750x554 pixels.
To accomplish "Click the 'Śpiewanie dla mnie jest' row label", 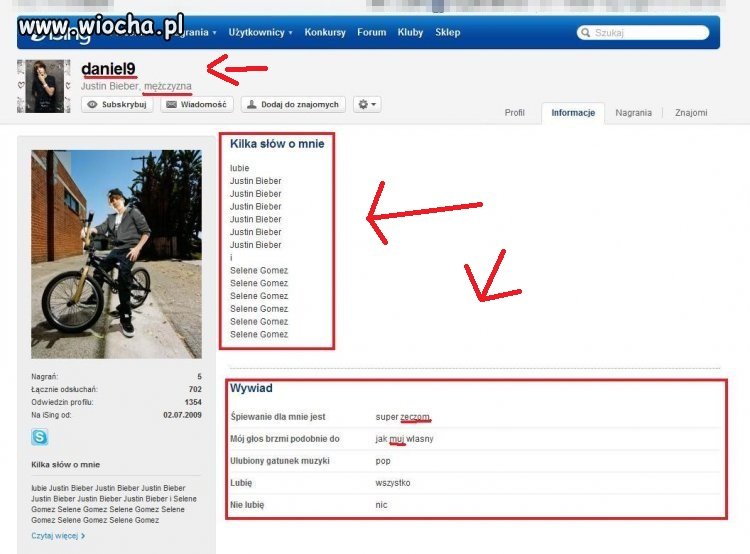I will click(277, 417).
